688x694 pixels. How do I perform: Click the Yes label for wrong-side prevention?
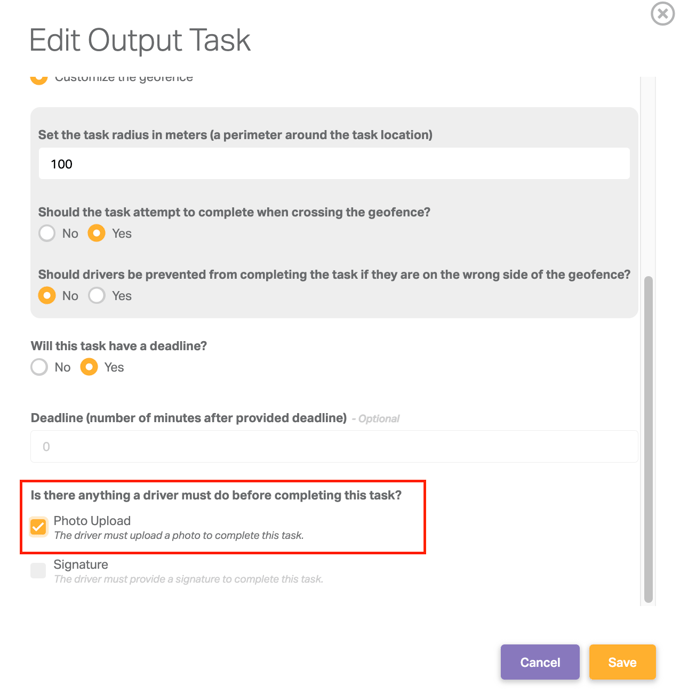coord(122,296)
